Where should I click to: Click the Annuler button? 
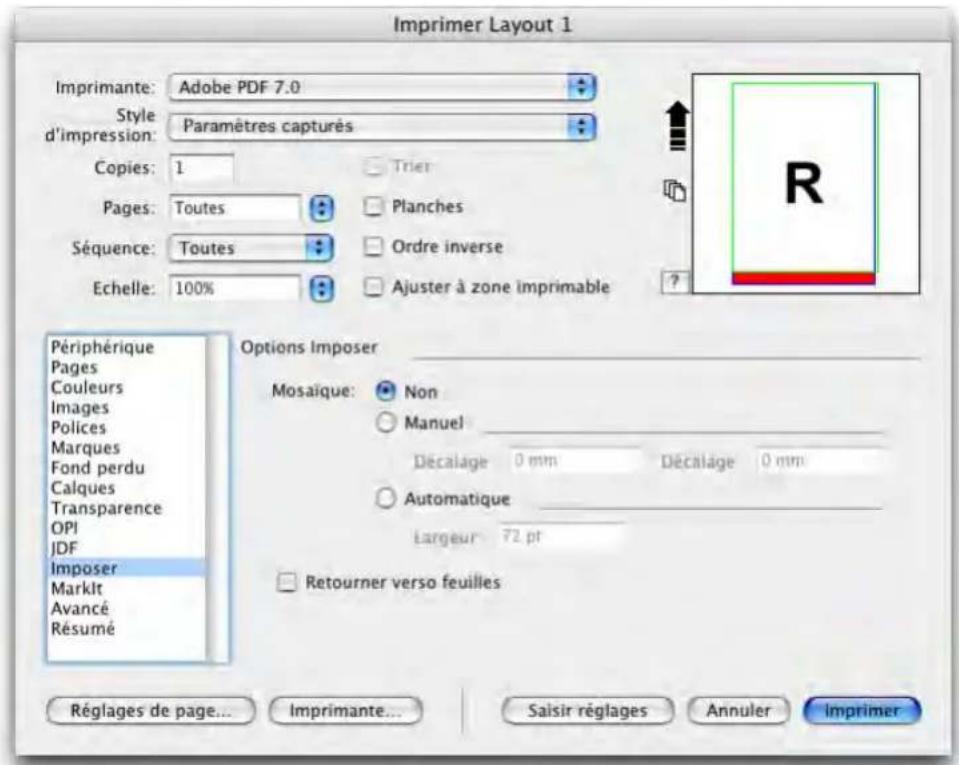pos(738,711)
